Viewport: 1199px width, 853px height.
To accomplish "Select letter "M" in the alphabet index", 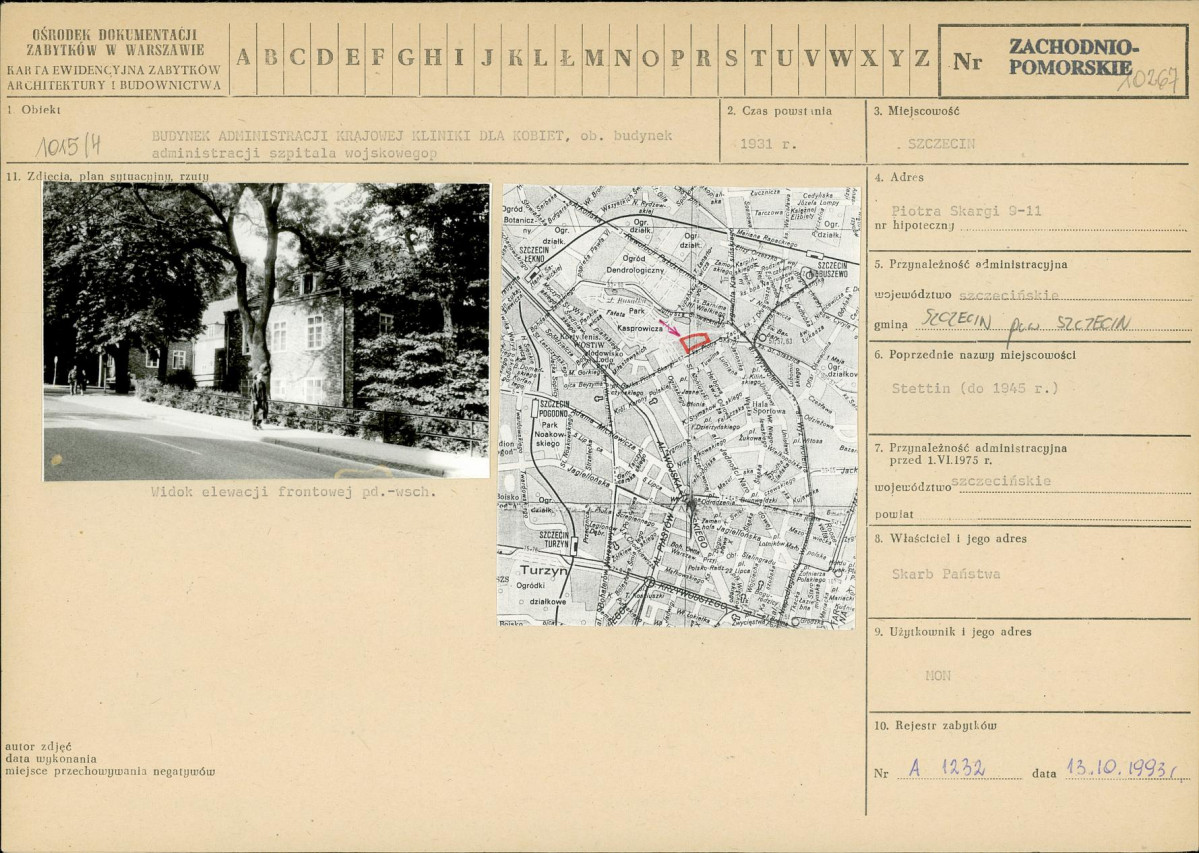I will [x=594, y=57].
